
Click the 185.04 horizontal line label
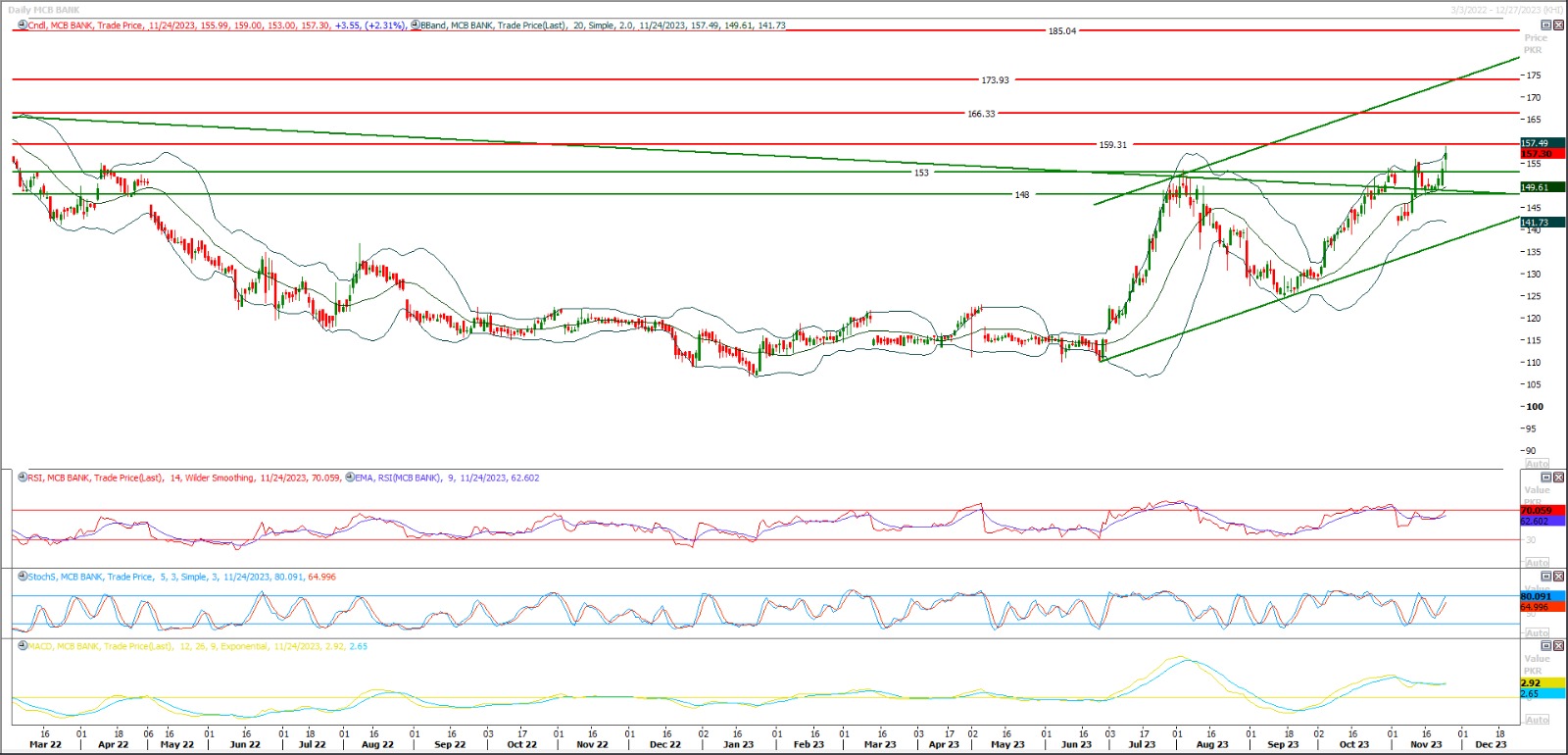(x=1061, y=31)
